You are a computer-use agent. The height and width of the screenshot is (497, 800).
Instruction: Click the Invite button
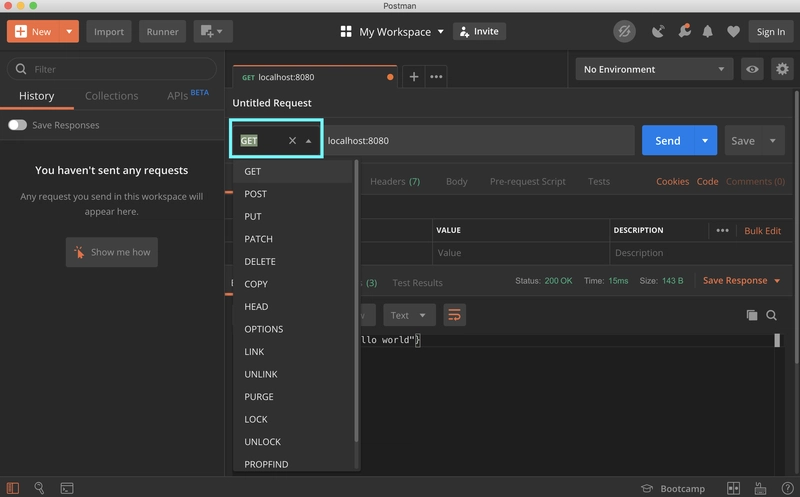tap(479, 31)
